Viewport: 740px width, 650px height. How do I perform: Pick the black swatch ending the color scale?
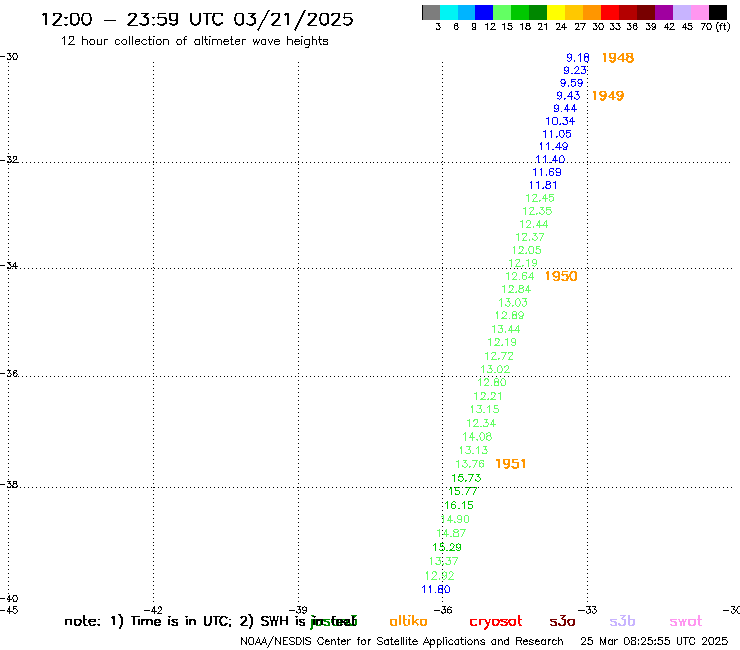coord(718,13)
